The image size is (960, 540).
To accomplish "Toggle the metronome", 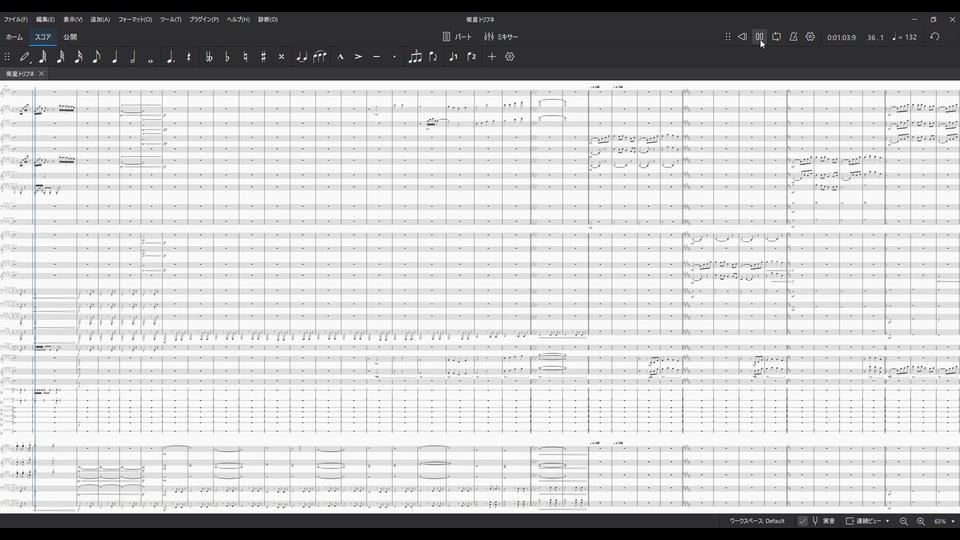I will [x=793, y=37].
